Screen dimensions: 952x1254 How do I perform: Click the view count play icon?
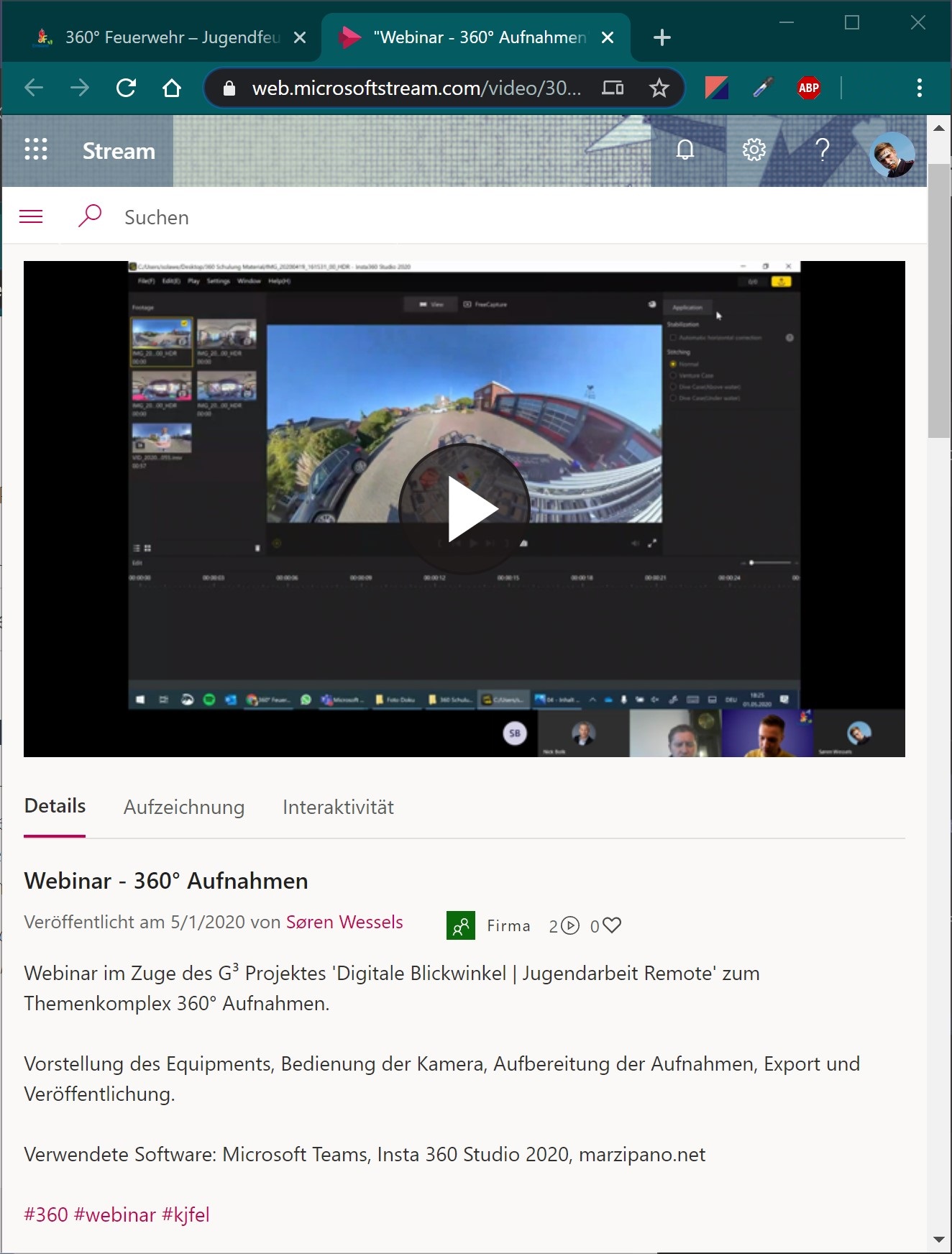pos(570,925)
